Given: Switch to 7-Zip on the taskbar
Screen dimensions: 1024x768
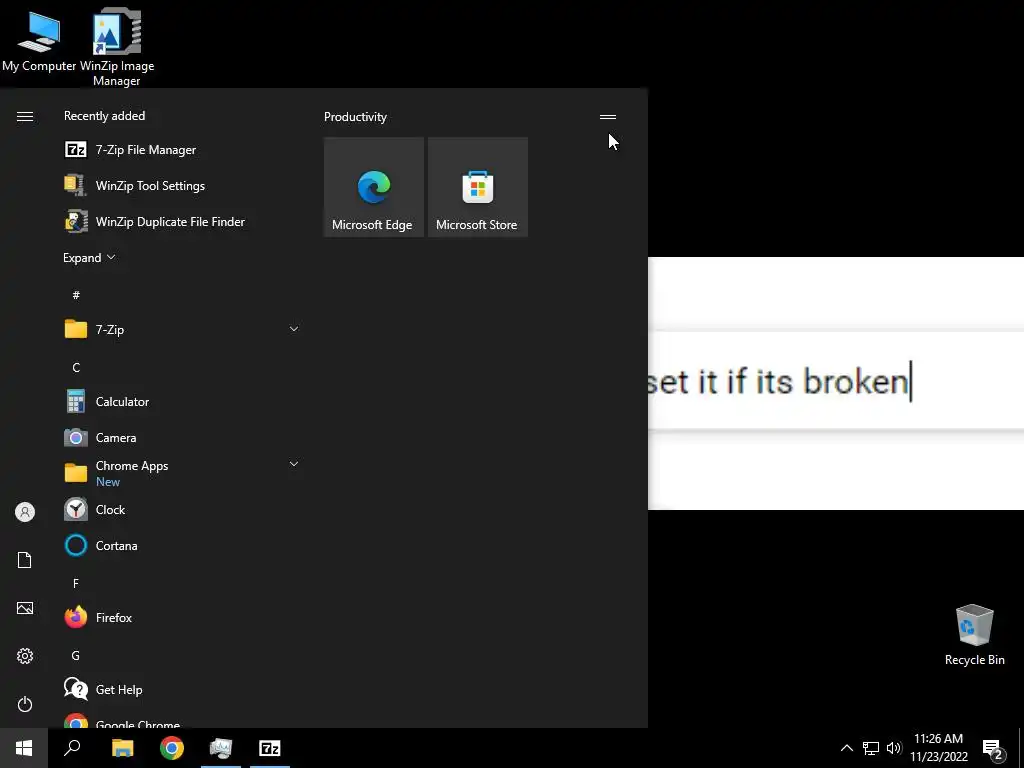Looking at the screenshot, I should click(x=270, y=748).
